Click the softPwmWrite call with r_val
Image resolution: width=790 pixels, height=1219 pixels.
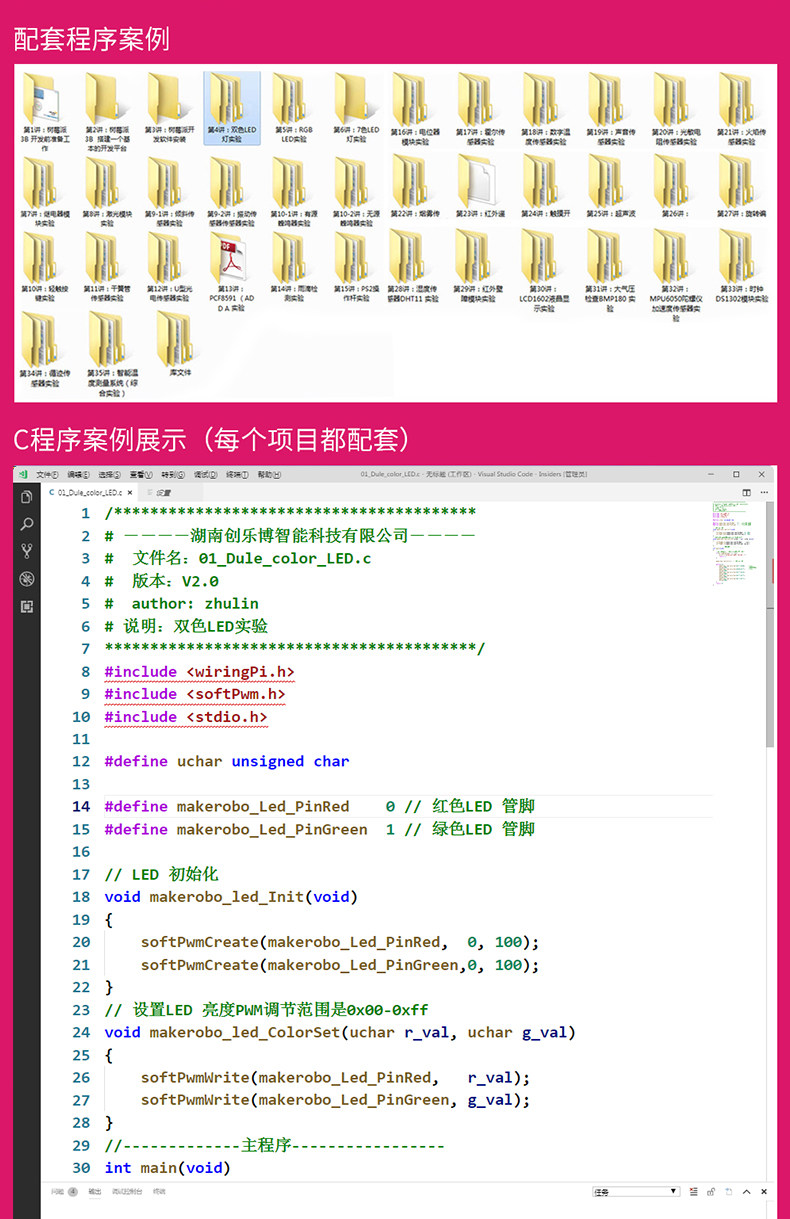pos(336,1077)
